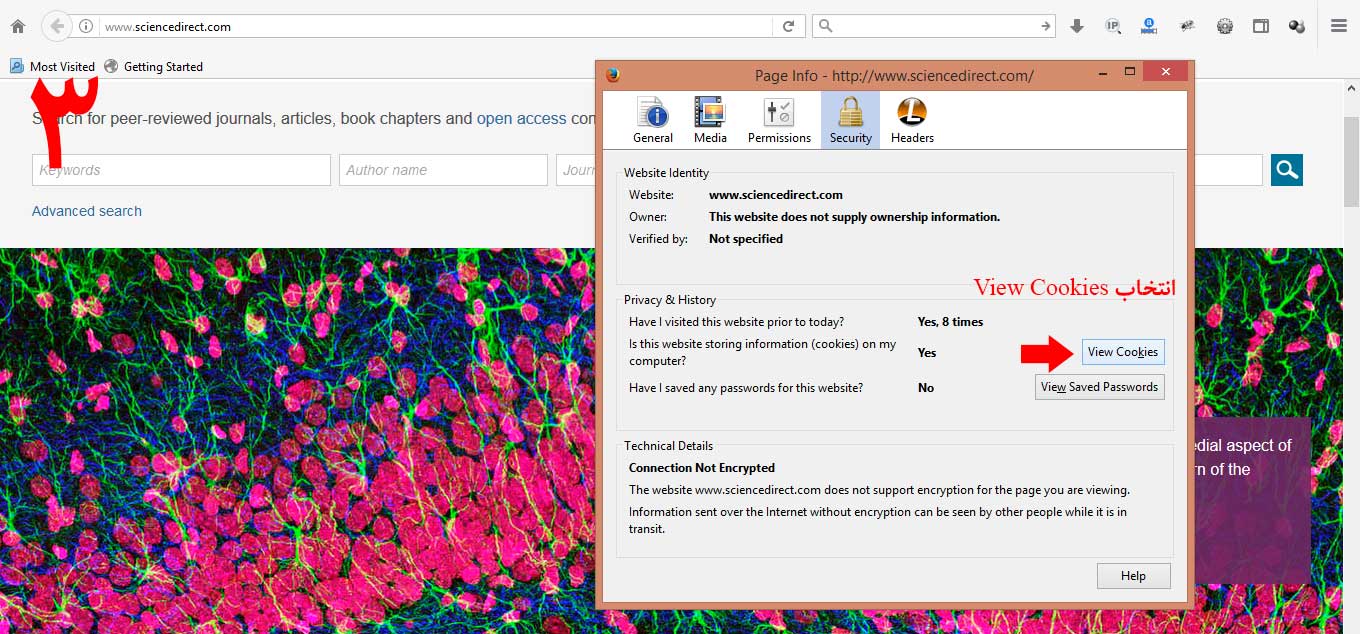Click the View Cookies button
Viewport: 1360px width, 634px height.
coord(1123,352)
